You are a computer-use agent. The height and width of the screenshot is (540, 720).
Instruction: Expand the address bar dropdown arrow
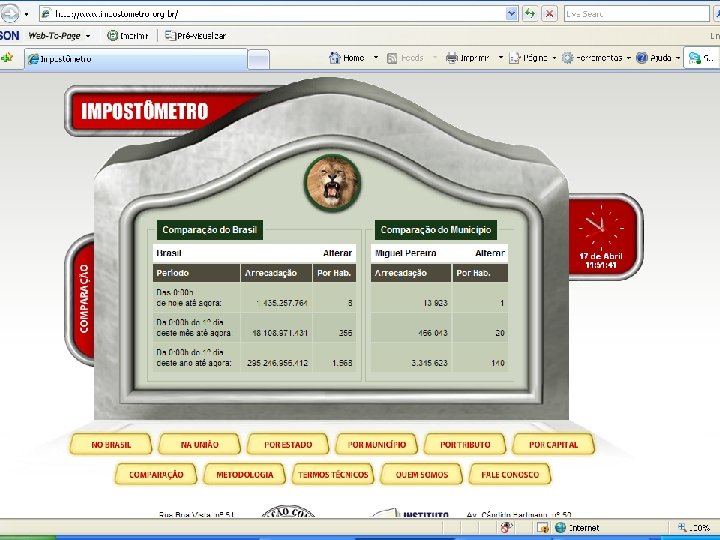pyautogui.click(x=511, y=14)
